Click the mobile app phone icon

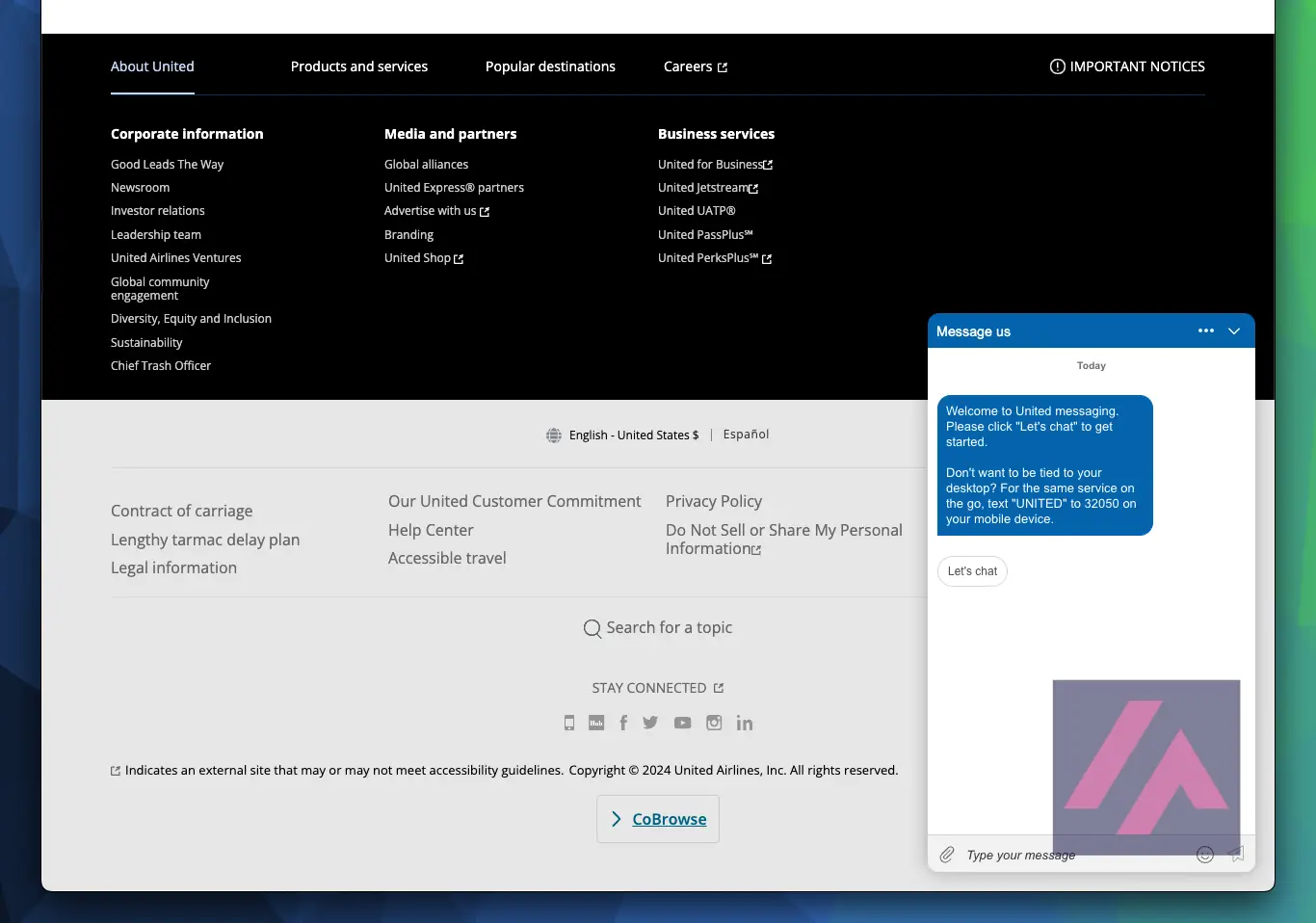coord(569,723)
